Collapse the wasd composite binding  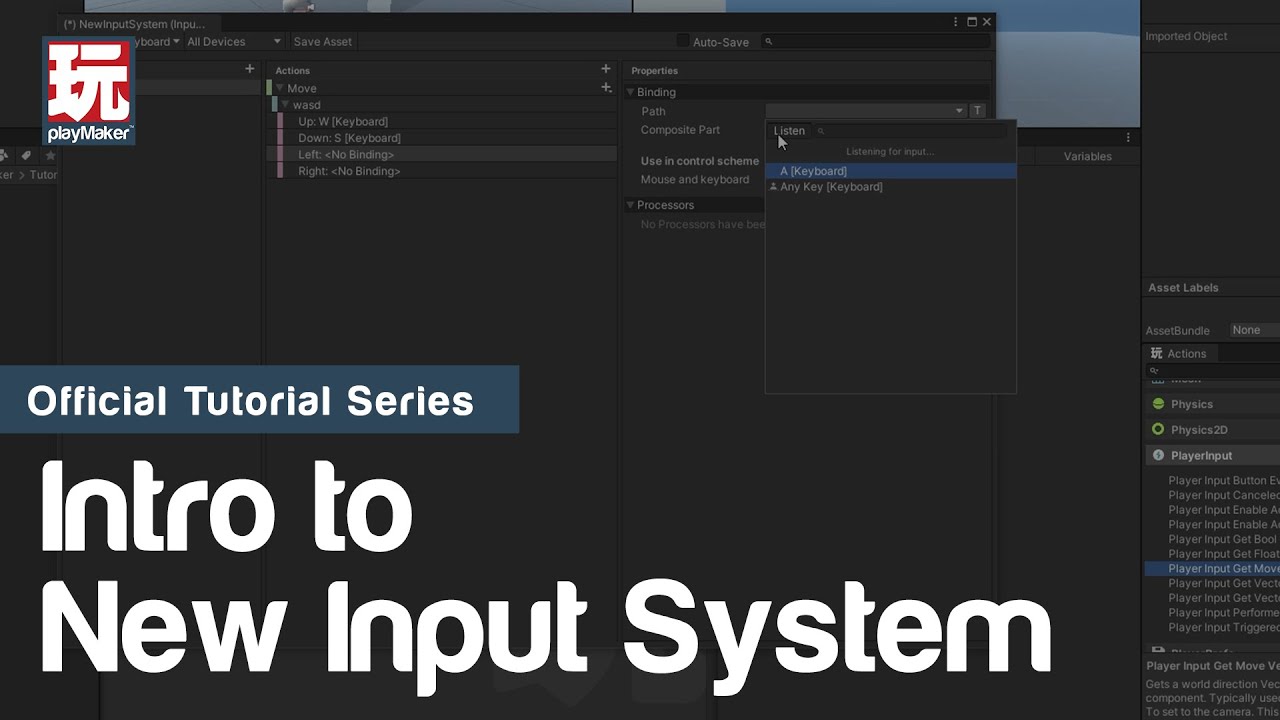[x=286, y=105]
